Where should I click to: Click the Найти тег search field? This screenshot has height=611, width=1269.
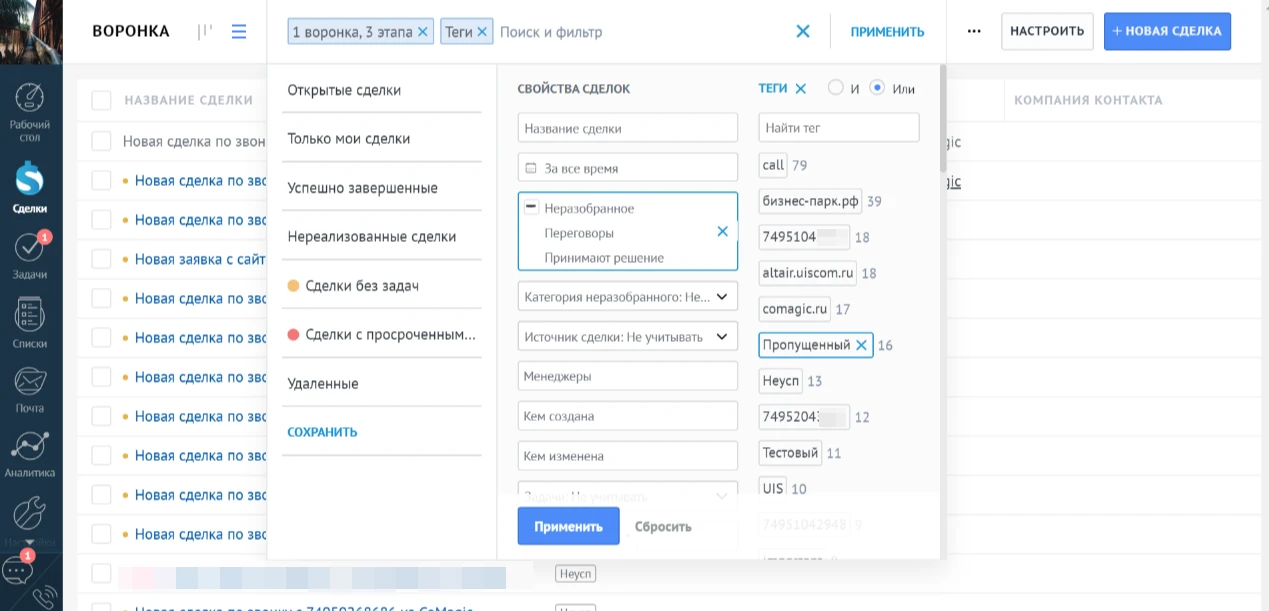point(839,128)
